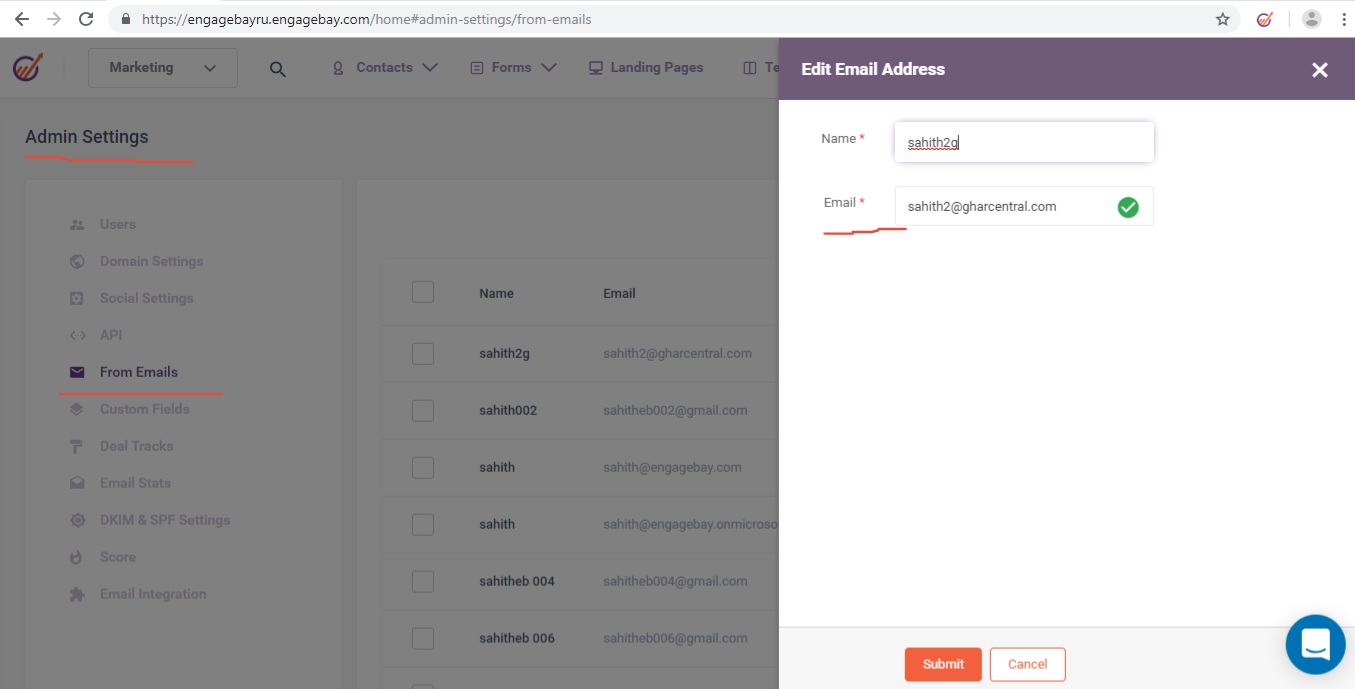Expand the Contacts menu

click(385, 68)
